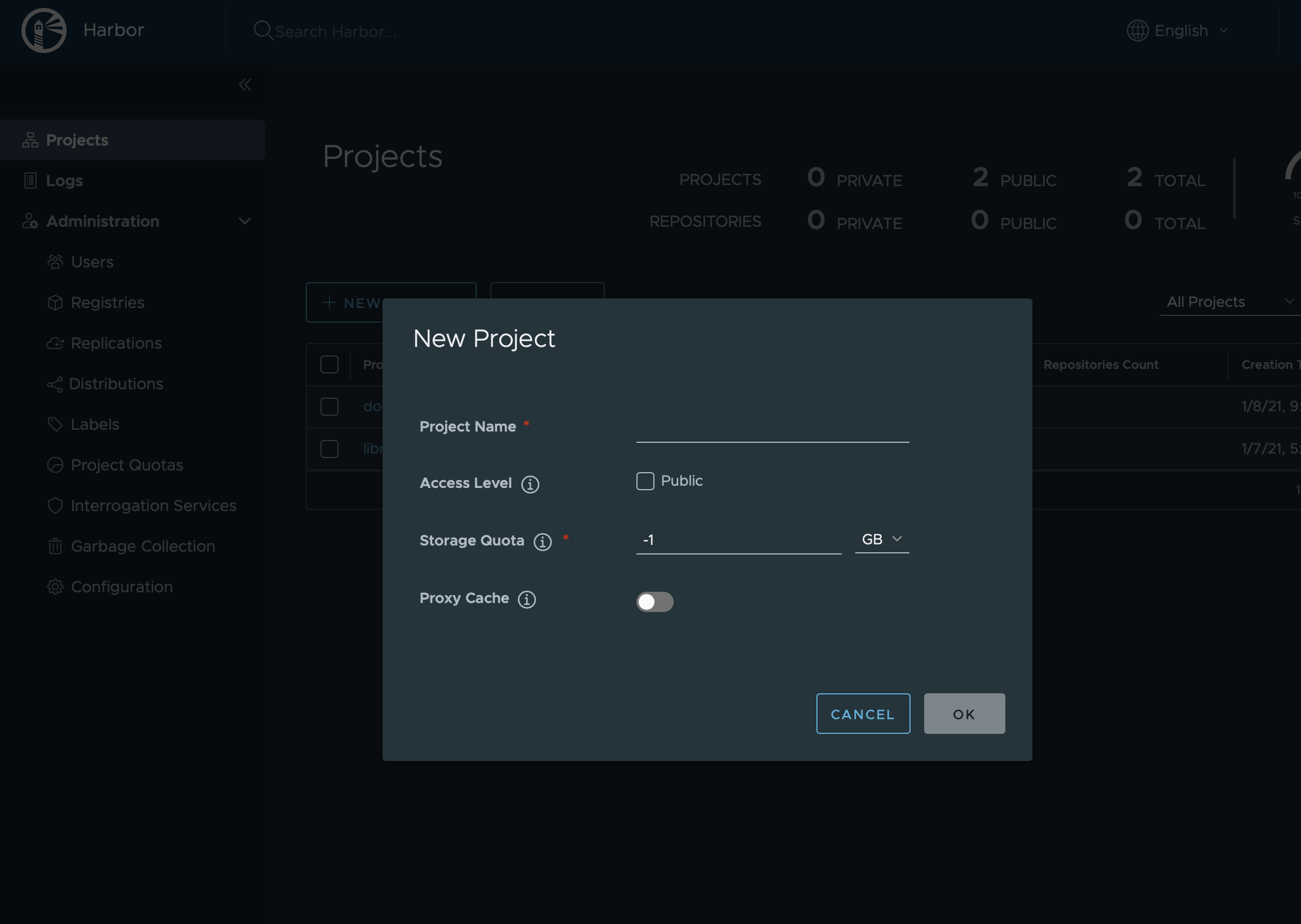Open the GB storage unit dropdown
Screen dimensions: 1301x924
click(x=882, y=539)
